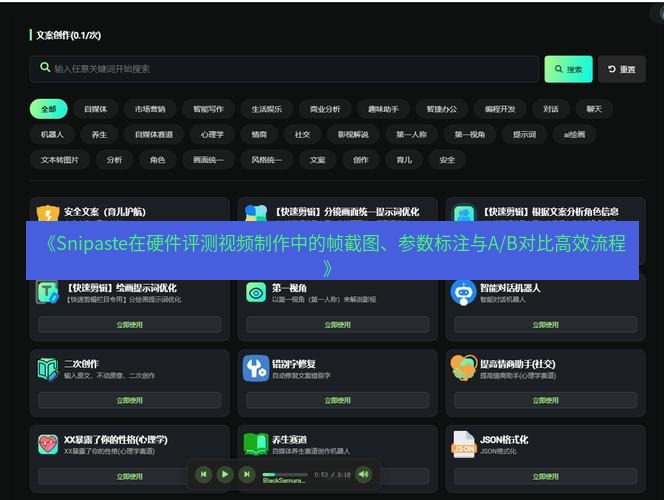Filter by the 聊天 tag
Screen dimensions: 664x500
[594, 109]
